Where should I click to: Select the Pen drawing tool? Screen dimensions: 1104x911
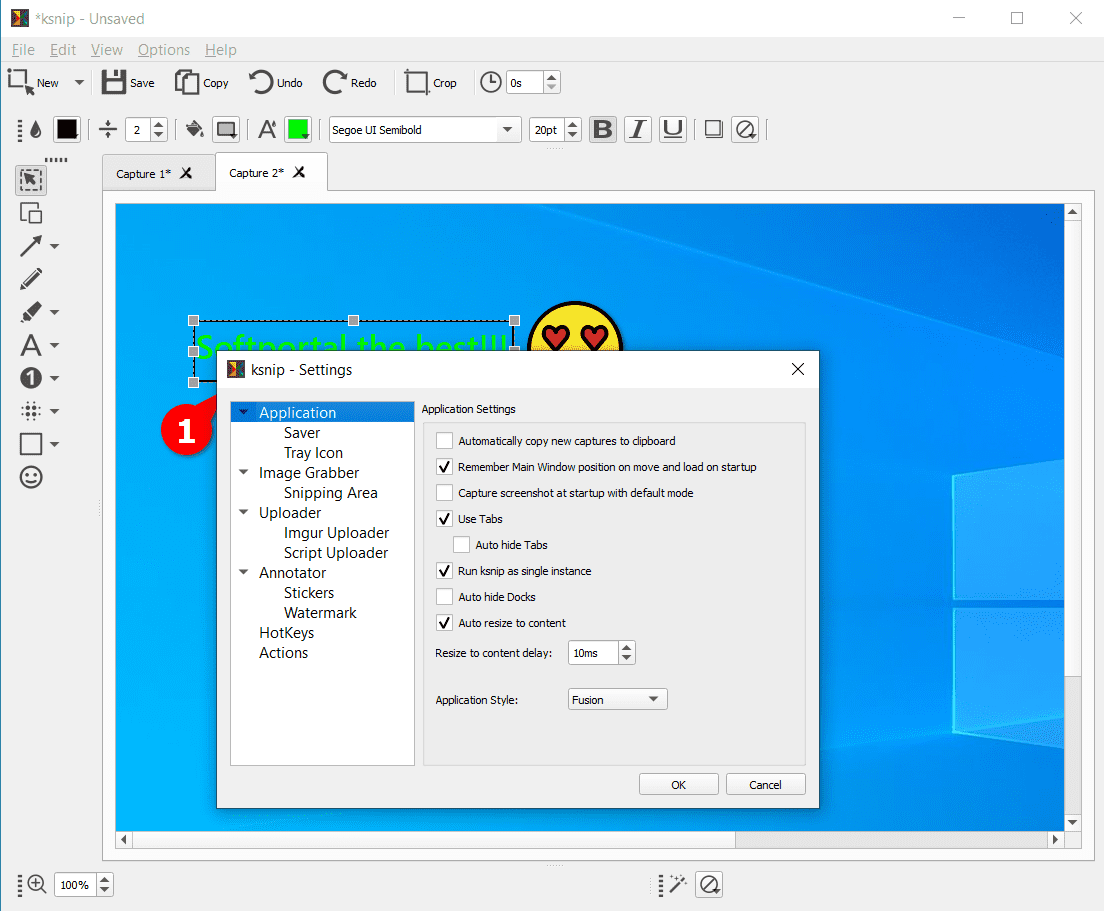(x=31, y=279)
